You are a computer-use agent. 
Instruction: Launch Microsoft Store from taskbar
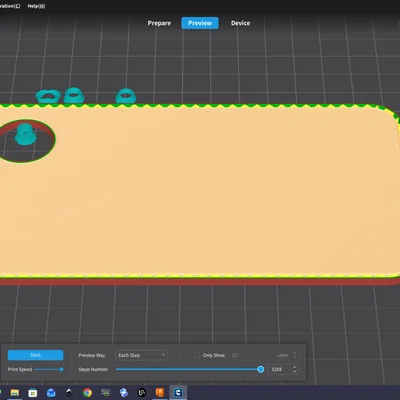pos(33,393)
